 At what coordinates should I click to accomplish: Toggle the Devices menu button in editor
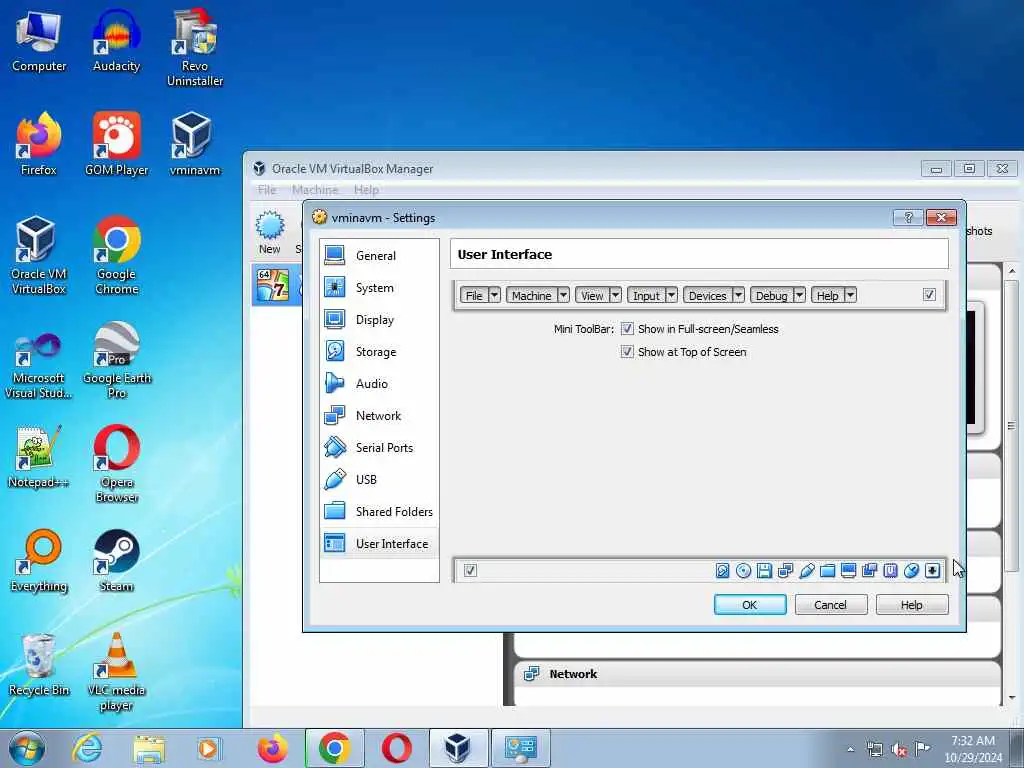tap(707, 295)
